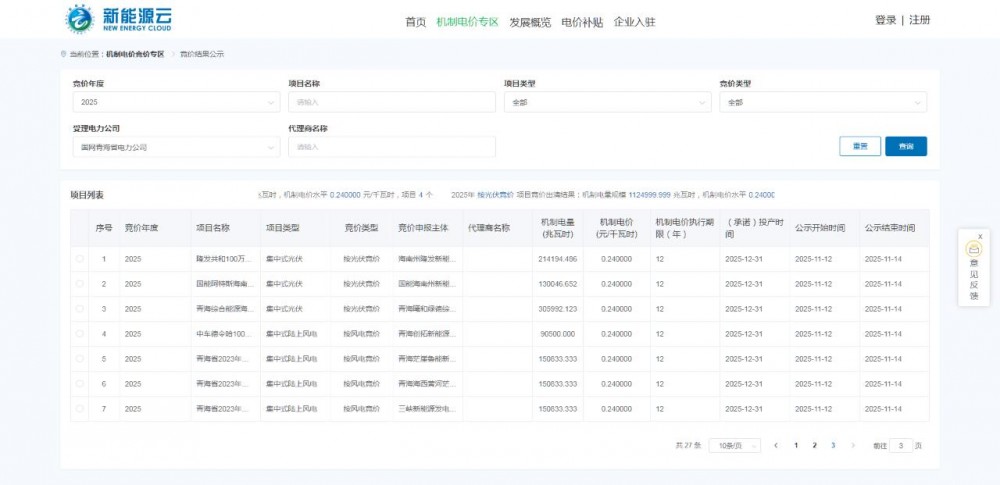
Task: Click the next page arrow in pagination
Action: click(853, 445)
